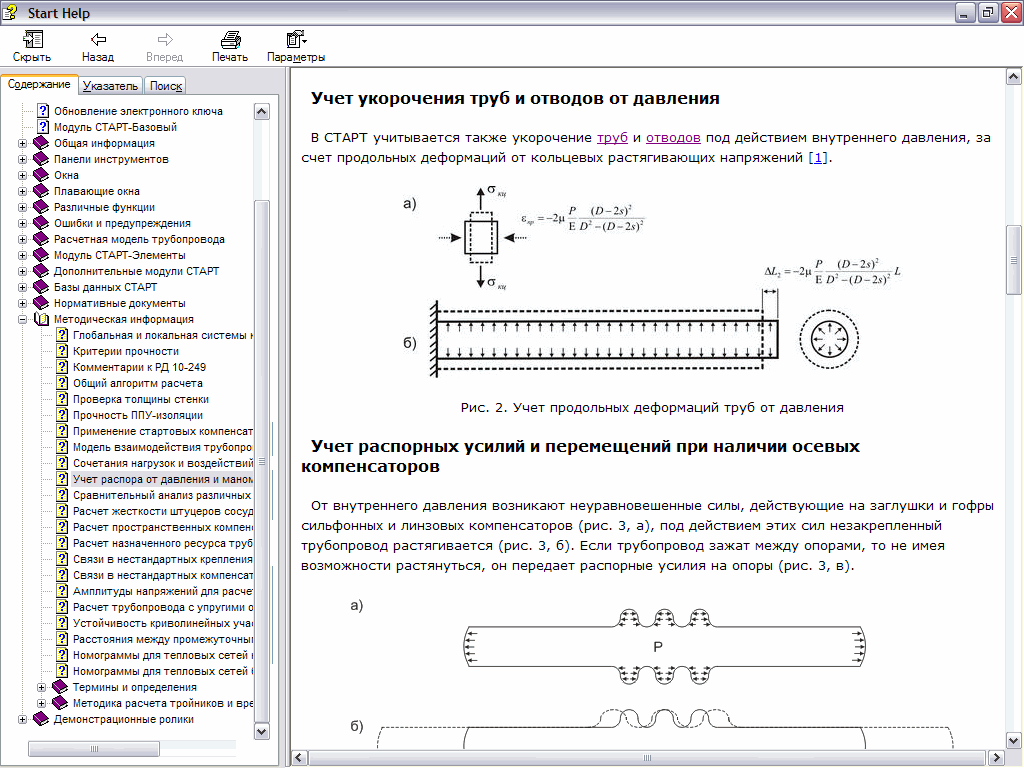
Task: Click the Различные функции book icon
Action: 41,207
